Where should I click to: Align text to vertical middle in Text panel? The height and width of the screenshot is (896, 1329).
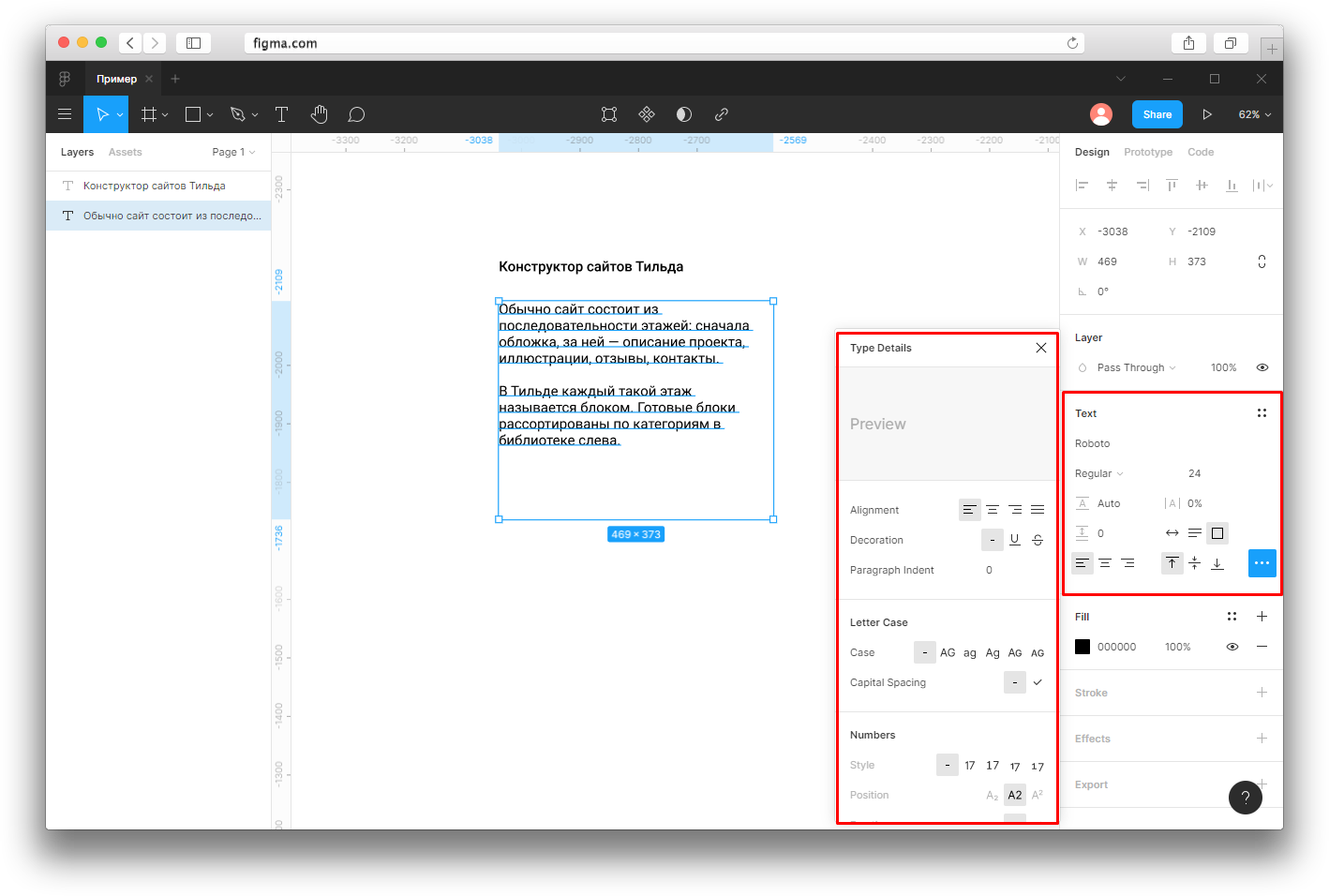click(1195, 563)
